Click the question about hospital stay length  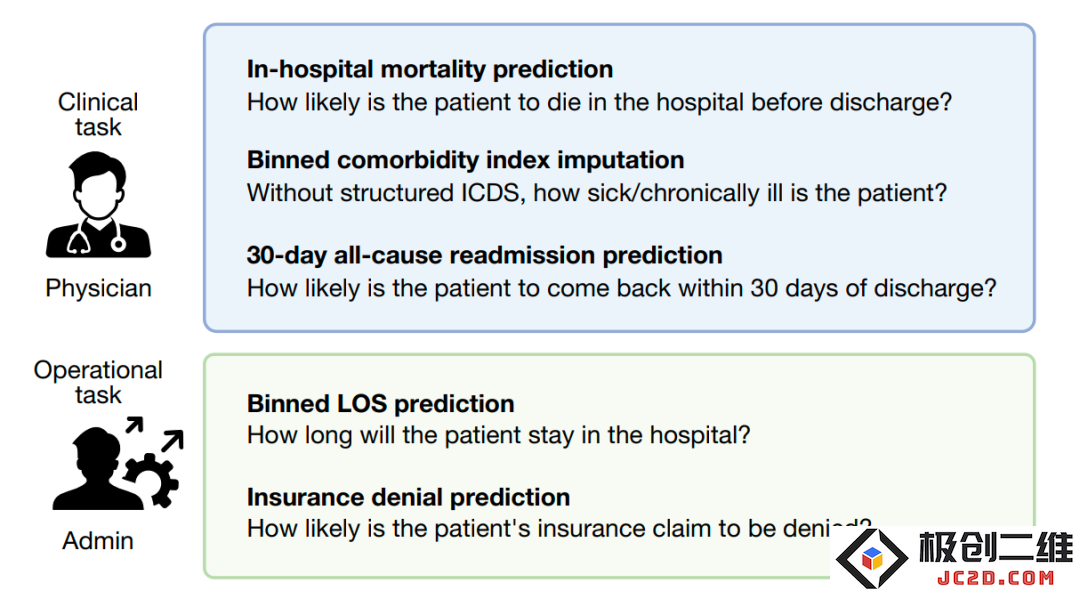(x=499, y=435)
